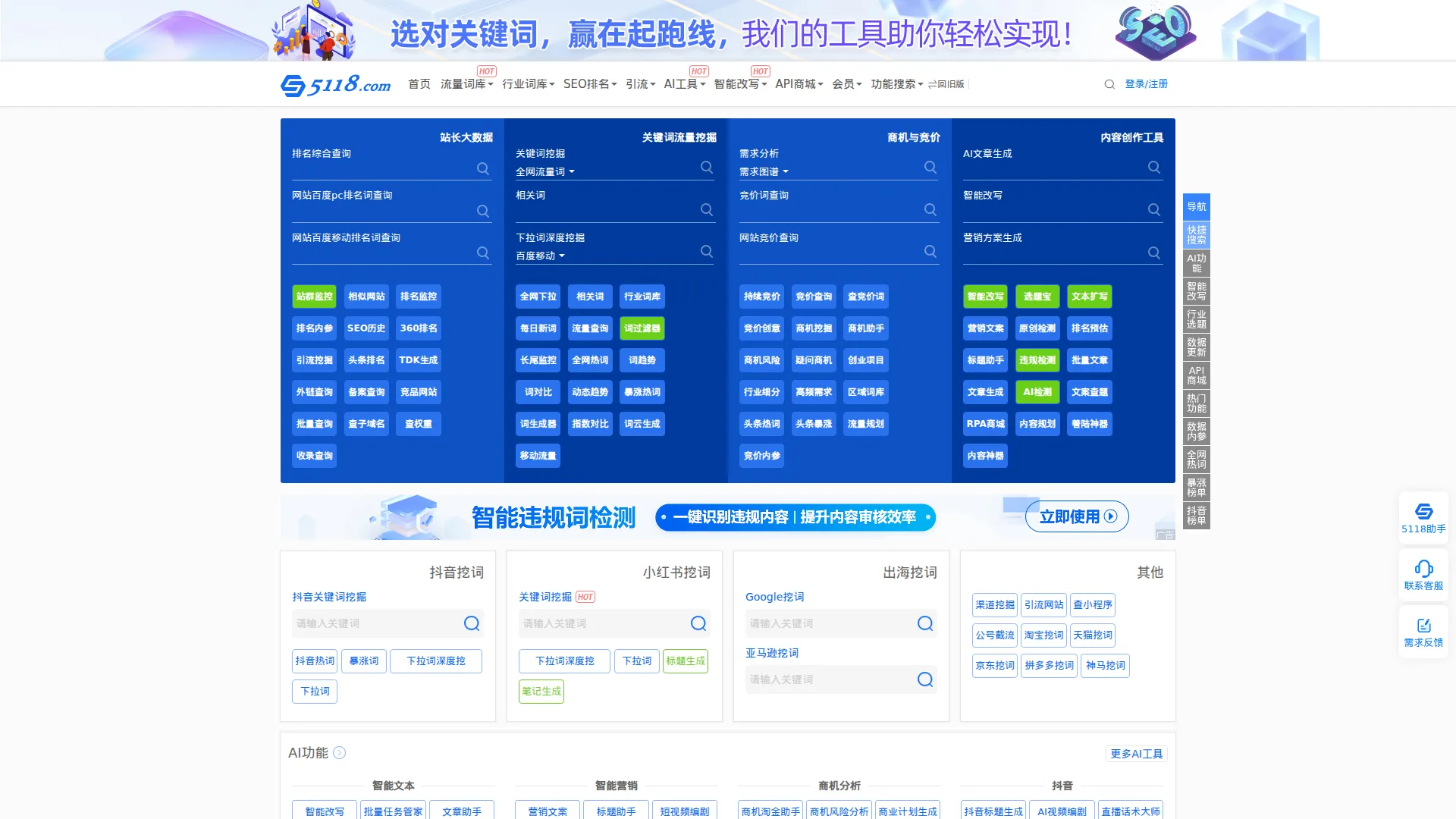
Task: Click the green 违规检测 button
Action: (x=1037, y=360)
